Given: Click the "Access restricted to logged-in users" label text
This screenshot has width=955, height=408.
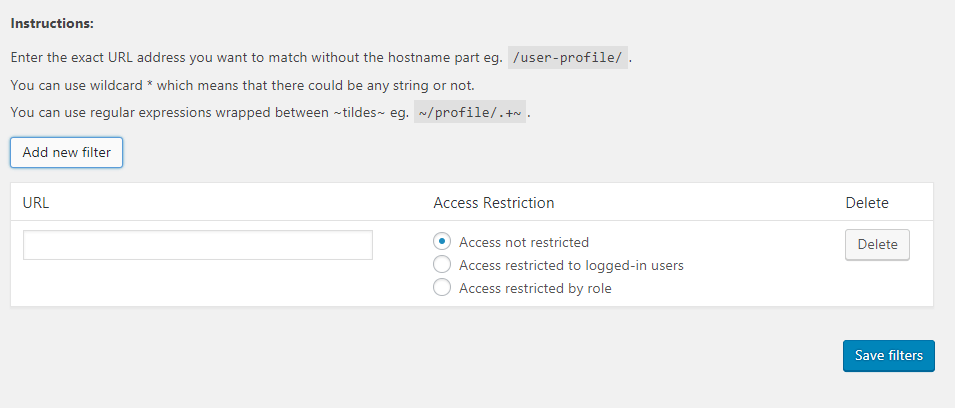Looking at the screenshot, I should 571,265.
